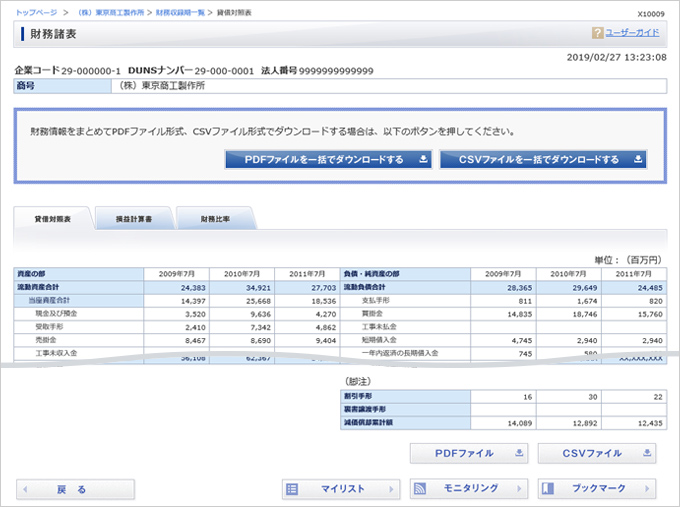The width and height of the screenshot is (680, 507).
Task: Select the 裏書譲渡手形 footnote row label
Action: click(x=365, y=409)
